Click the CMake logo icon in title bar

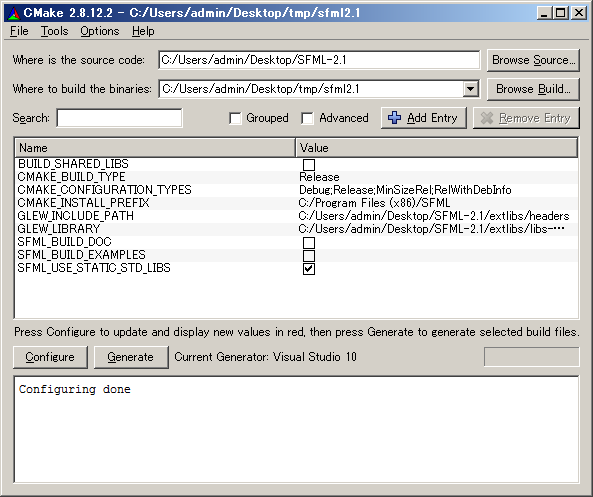click(x=14, y=13)
